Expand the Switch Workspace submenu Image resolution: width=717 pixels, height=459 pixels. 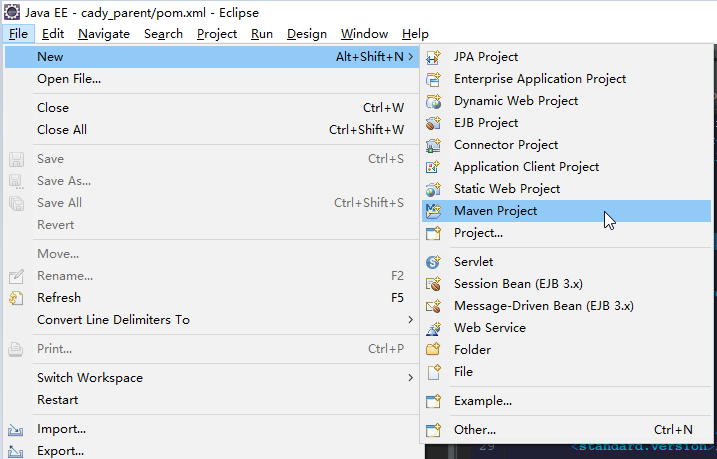coord(411,378)
